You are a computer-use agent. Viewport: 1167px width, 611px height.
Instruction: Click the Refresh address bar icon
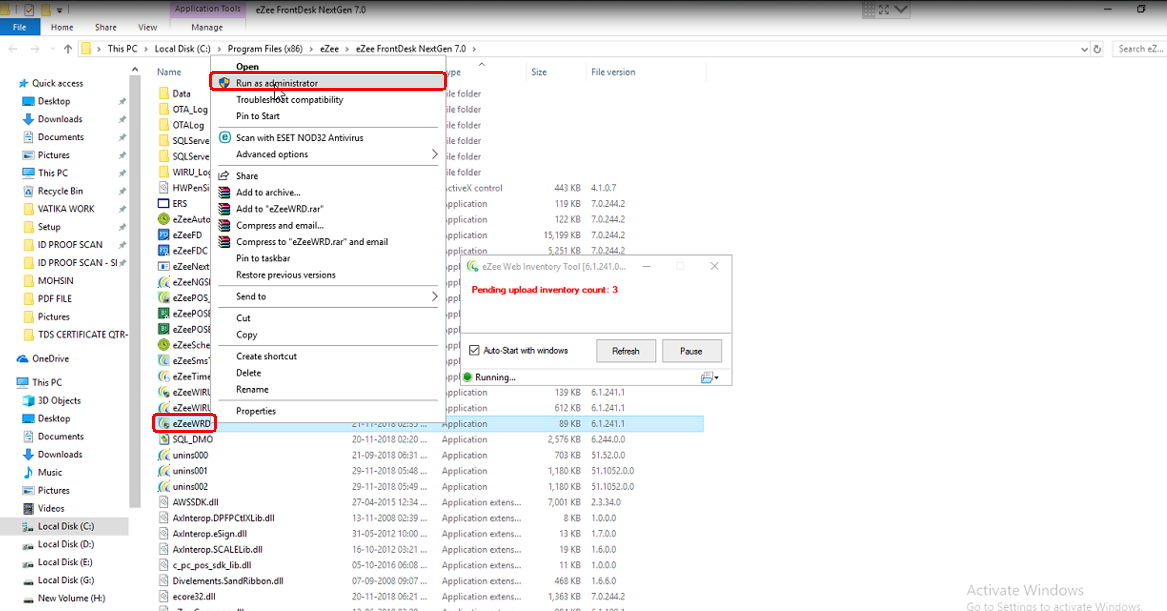(x=1097, y=49)
